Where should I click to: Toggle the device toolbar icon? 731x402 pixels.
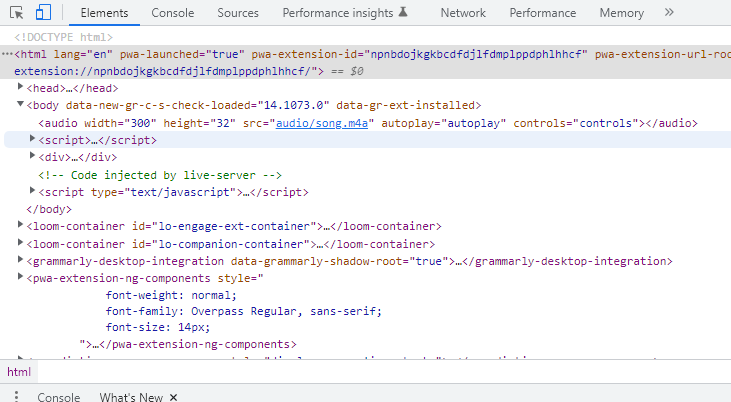(x=43, y=13)
